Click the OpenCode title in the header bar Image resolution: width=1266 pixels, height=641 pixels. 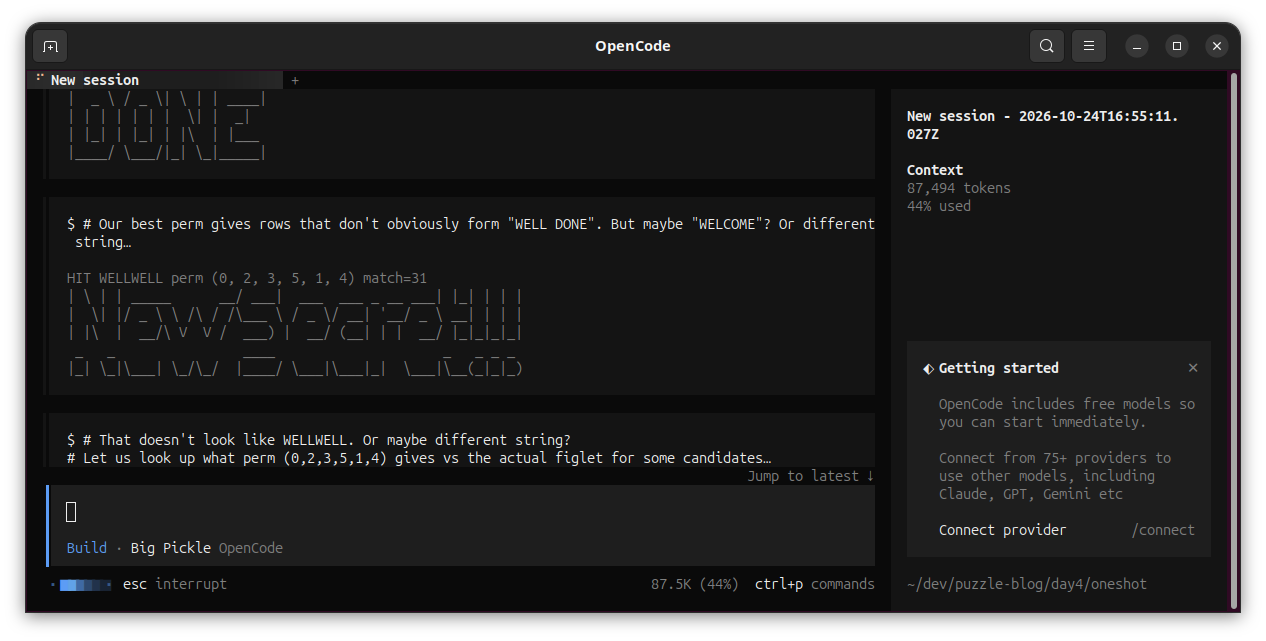pos(633,46)
